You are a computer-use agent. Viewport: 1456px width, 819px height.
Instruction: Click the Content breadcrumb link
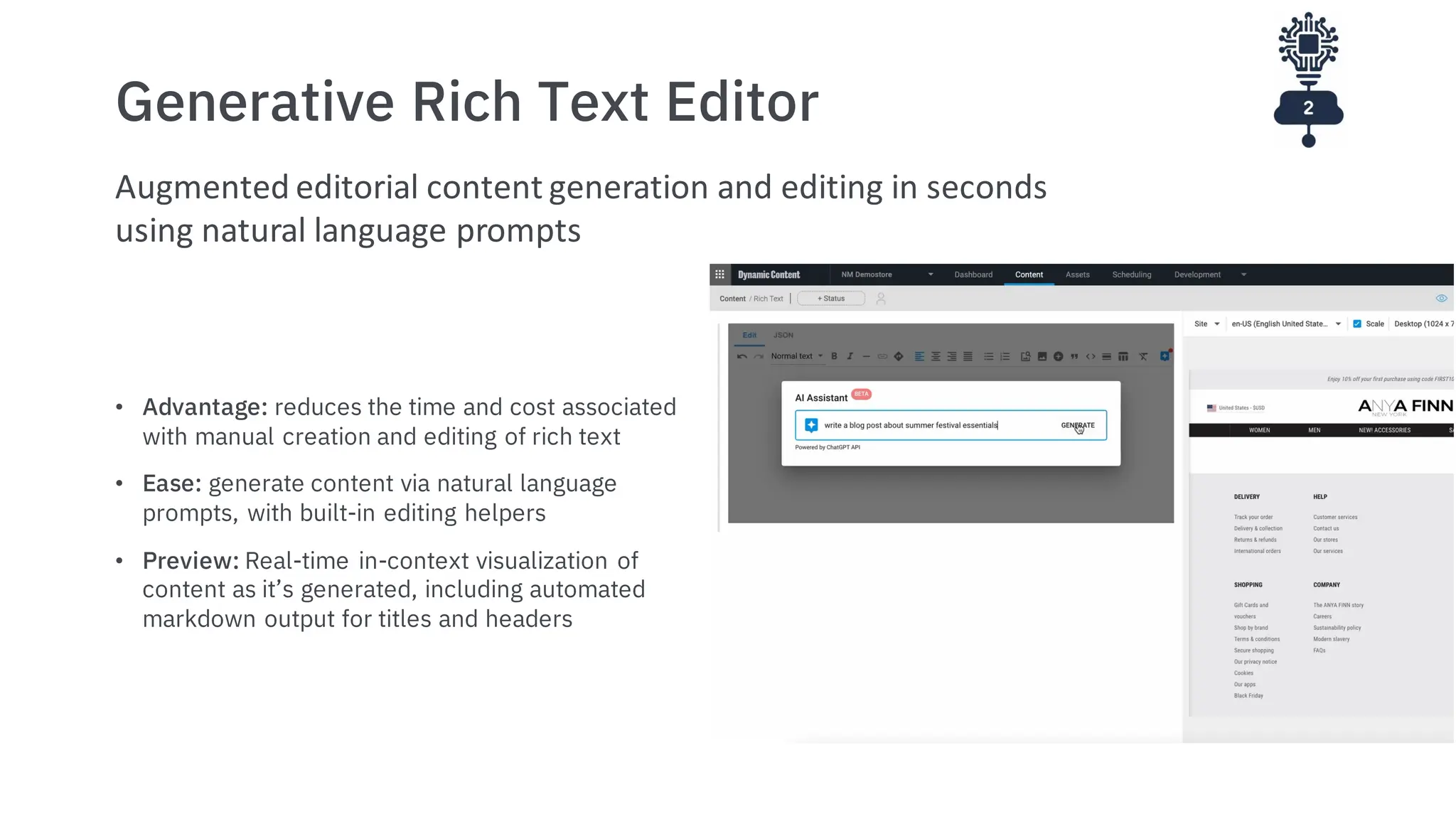[732, 299]
